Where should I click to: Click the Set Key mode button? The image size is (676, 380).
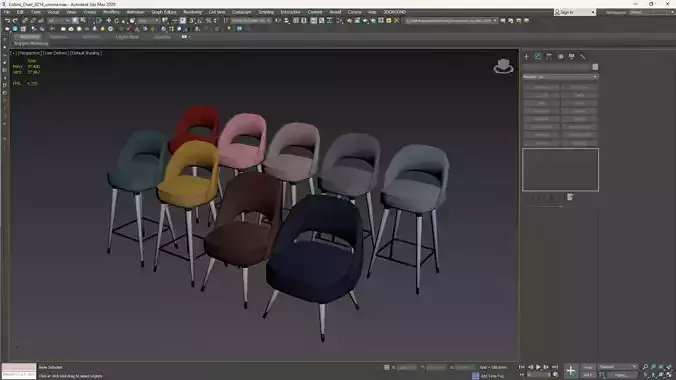(588, 375)
